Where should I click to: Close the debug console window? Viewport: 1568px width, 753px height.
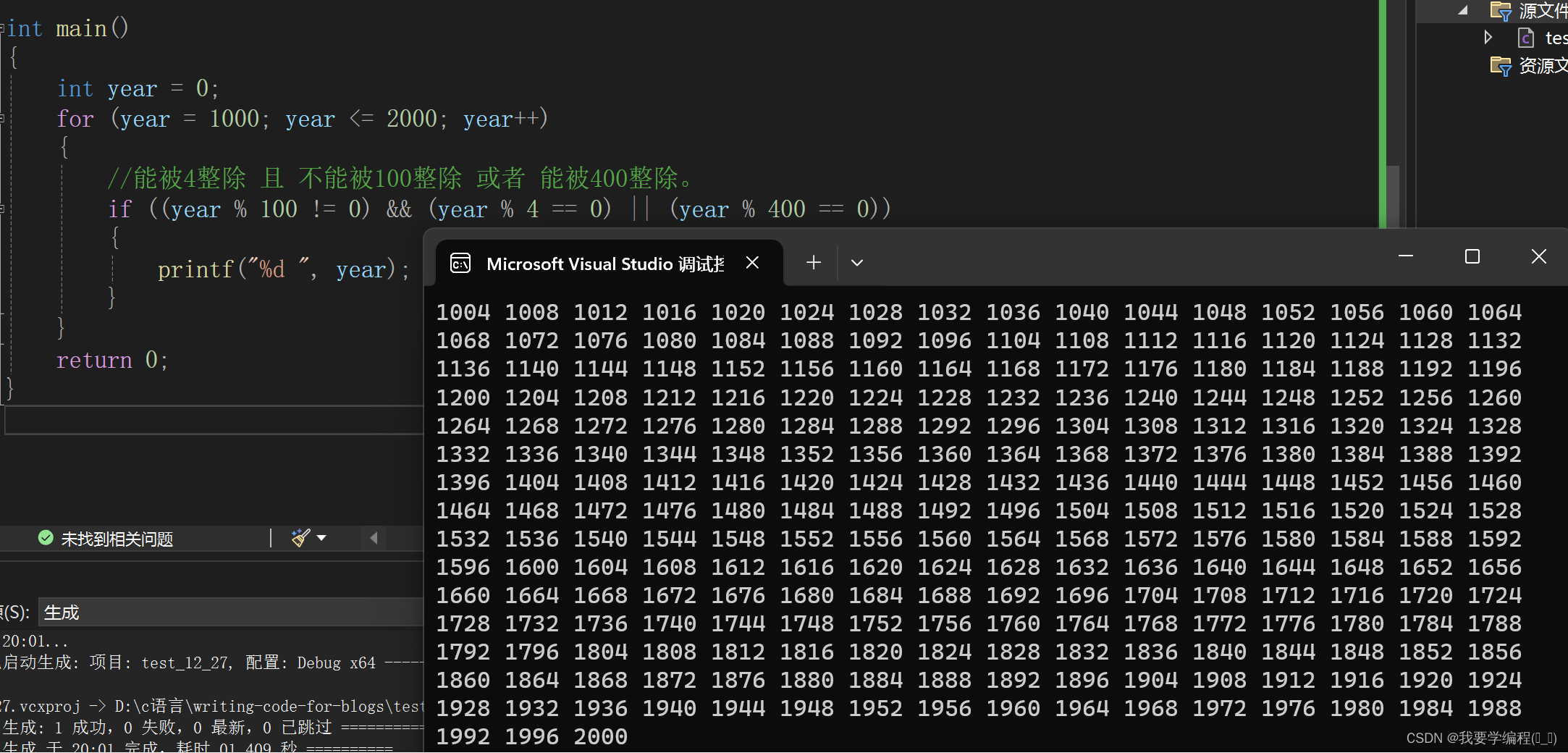point(1539,256)
